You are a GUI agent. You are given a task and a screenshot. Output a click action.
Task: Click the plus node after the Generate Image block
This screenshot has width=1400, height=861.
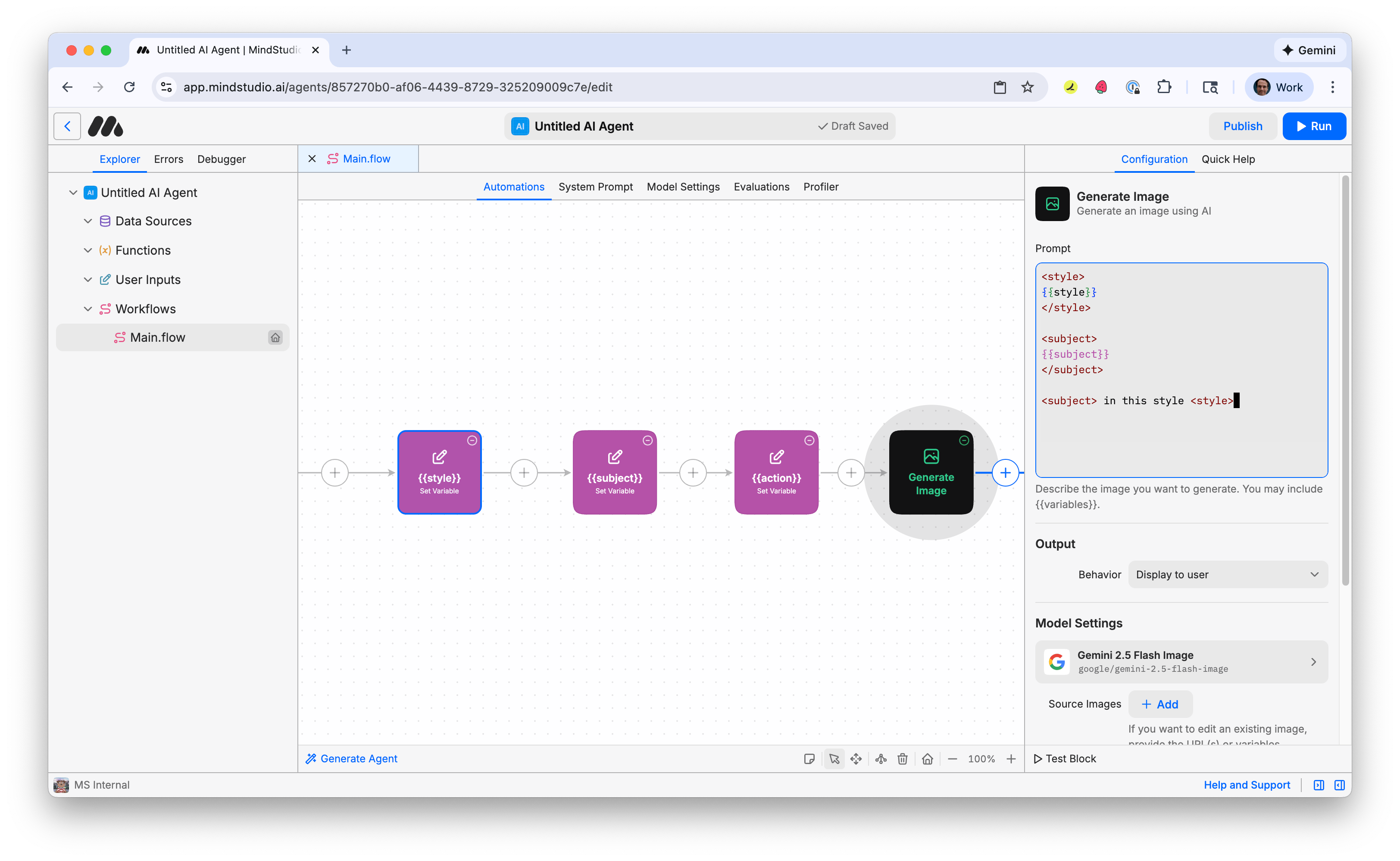[1005, 472]
